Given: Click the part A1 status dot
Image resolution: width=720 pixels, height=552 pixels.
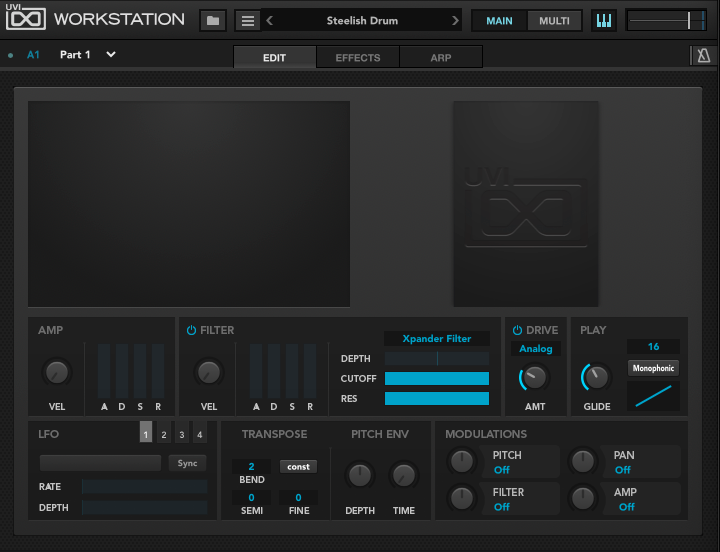Looking at the screenshot, I should coord(11,55).
